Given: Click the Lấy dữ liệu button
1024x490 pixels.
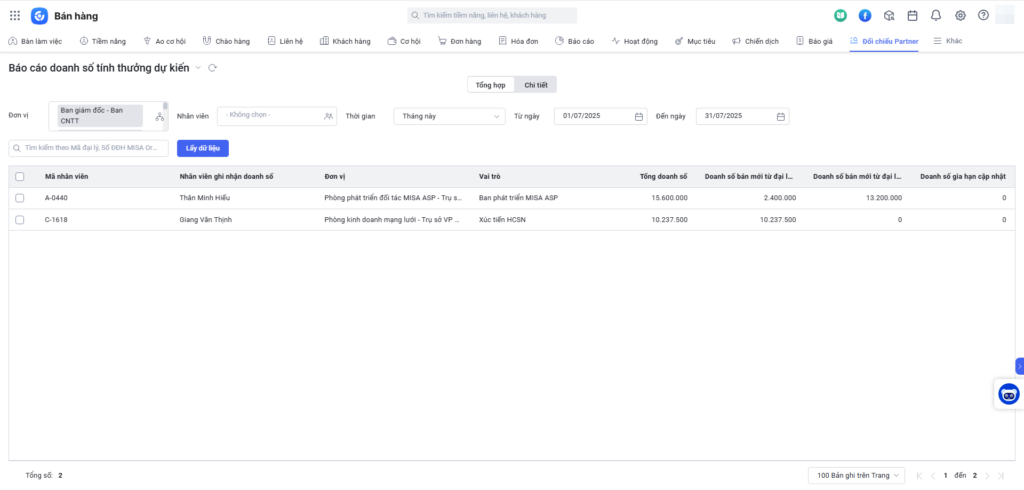Looking at the screenshot, I should [202, 148].
